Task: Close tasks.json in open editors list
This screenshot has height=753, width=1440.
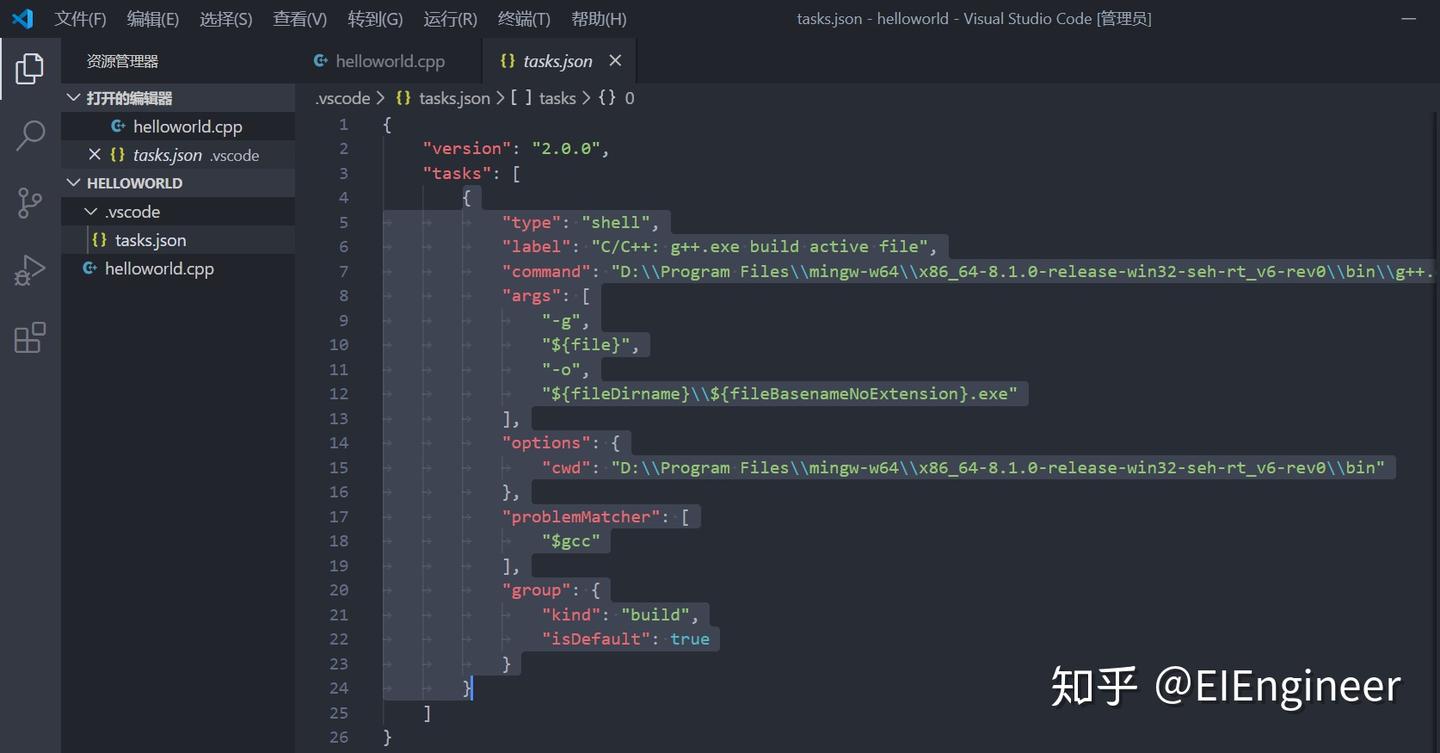Action: [95, 155]
